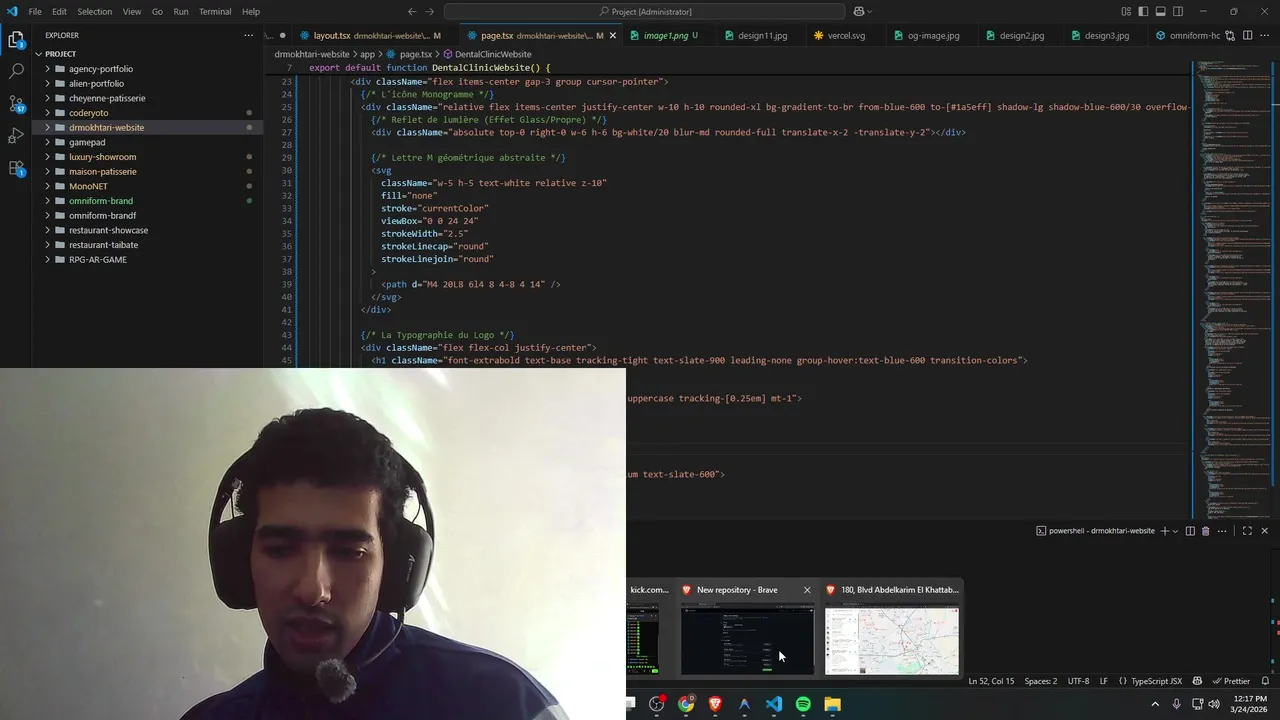Click the open changes (compare) icon
Image resolution: width=1280 pixels, height=720 pixels.
pos(1231,35)
